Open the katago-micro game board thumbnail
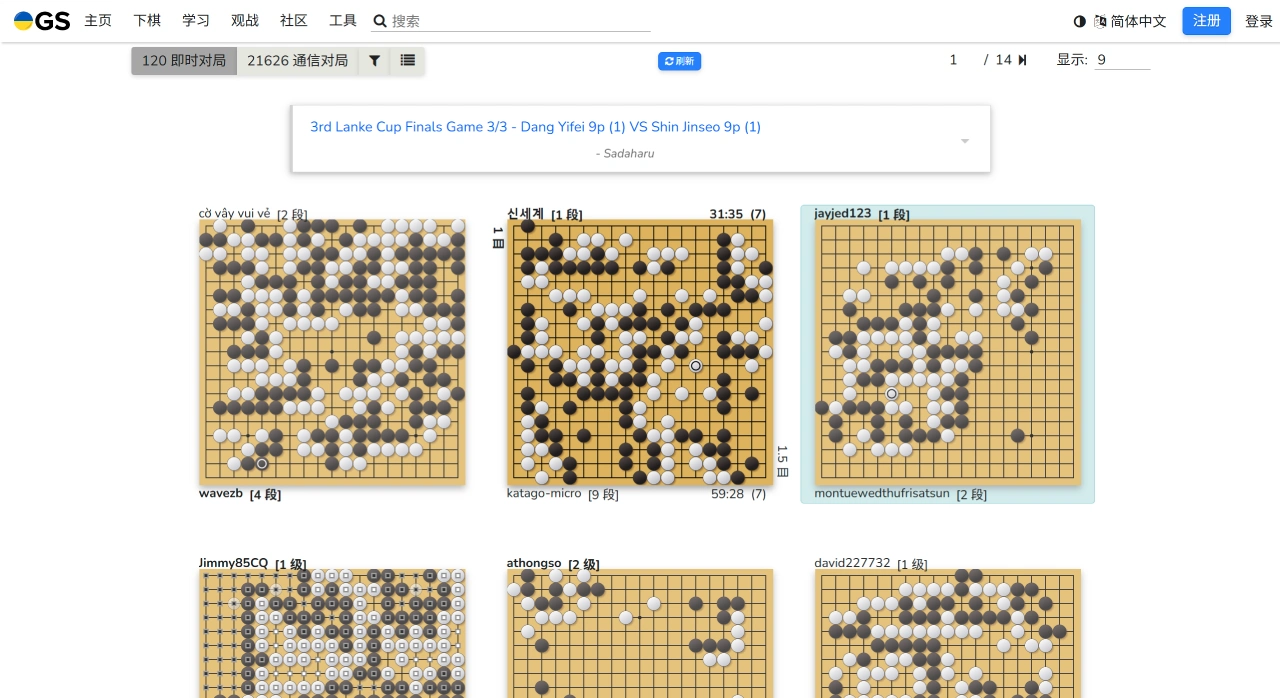The height and width of the screenshot is (698, 1280). tap(640, 352)
